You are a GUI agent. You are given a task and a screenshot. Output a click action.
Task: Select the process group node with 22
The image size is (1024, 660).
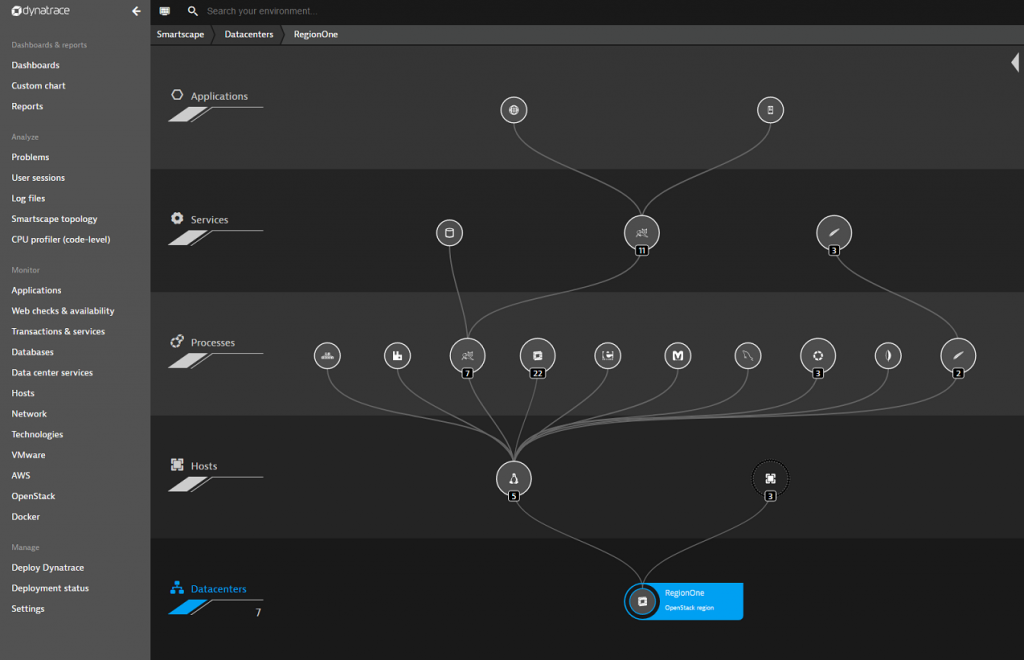pyautogui.click(x=537, y=356)
